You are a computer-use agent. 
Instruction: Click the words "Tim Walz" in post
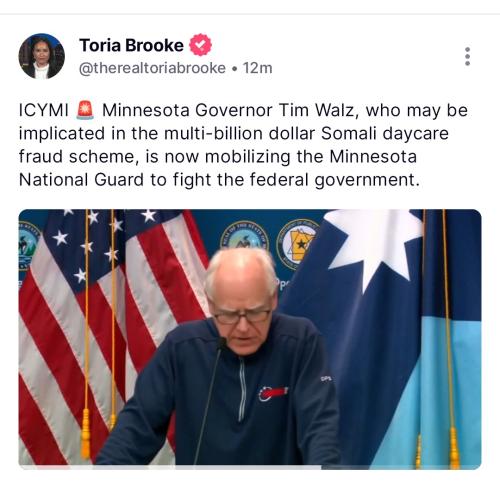(316, 110)
